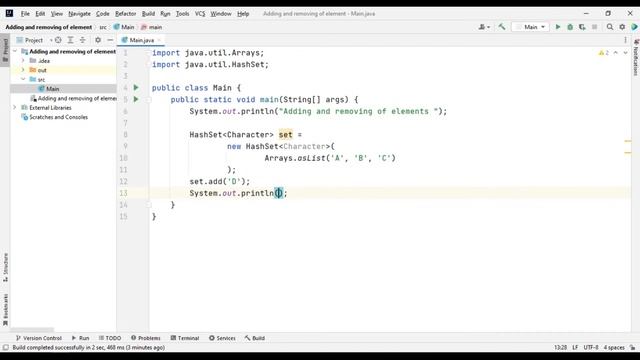Open Project panel options gear

coord(98,40)
